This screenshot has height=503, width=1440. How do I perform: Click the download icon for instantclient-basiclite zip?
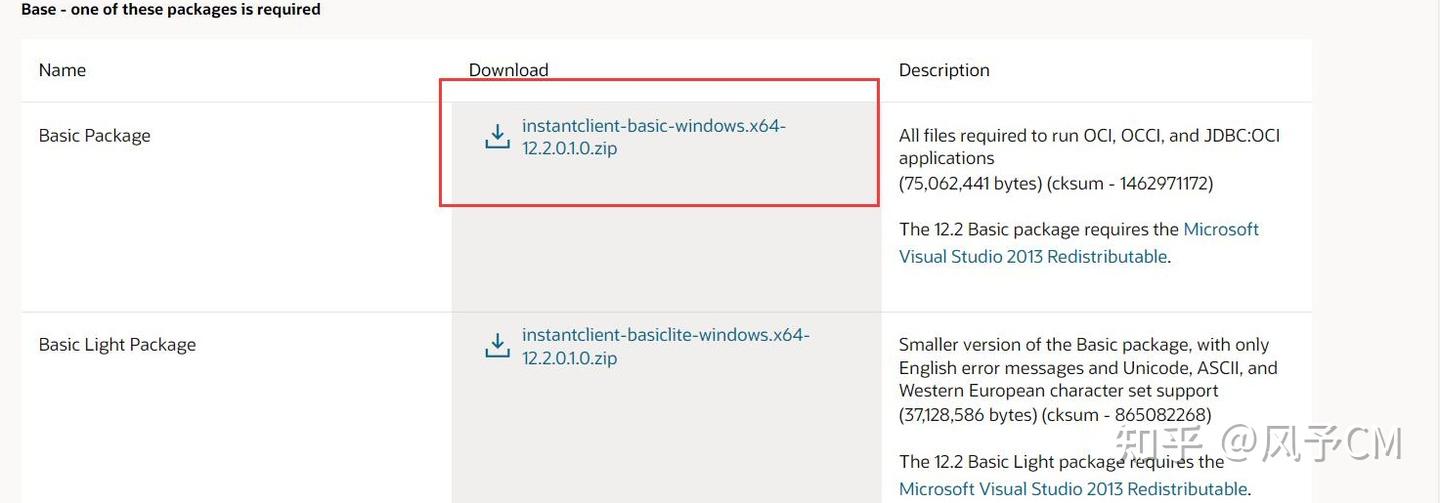pyautogui.click(x=497, y=346)
